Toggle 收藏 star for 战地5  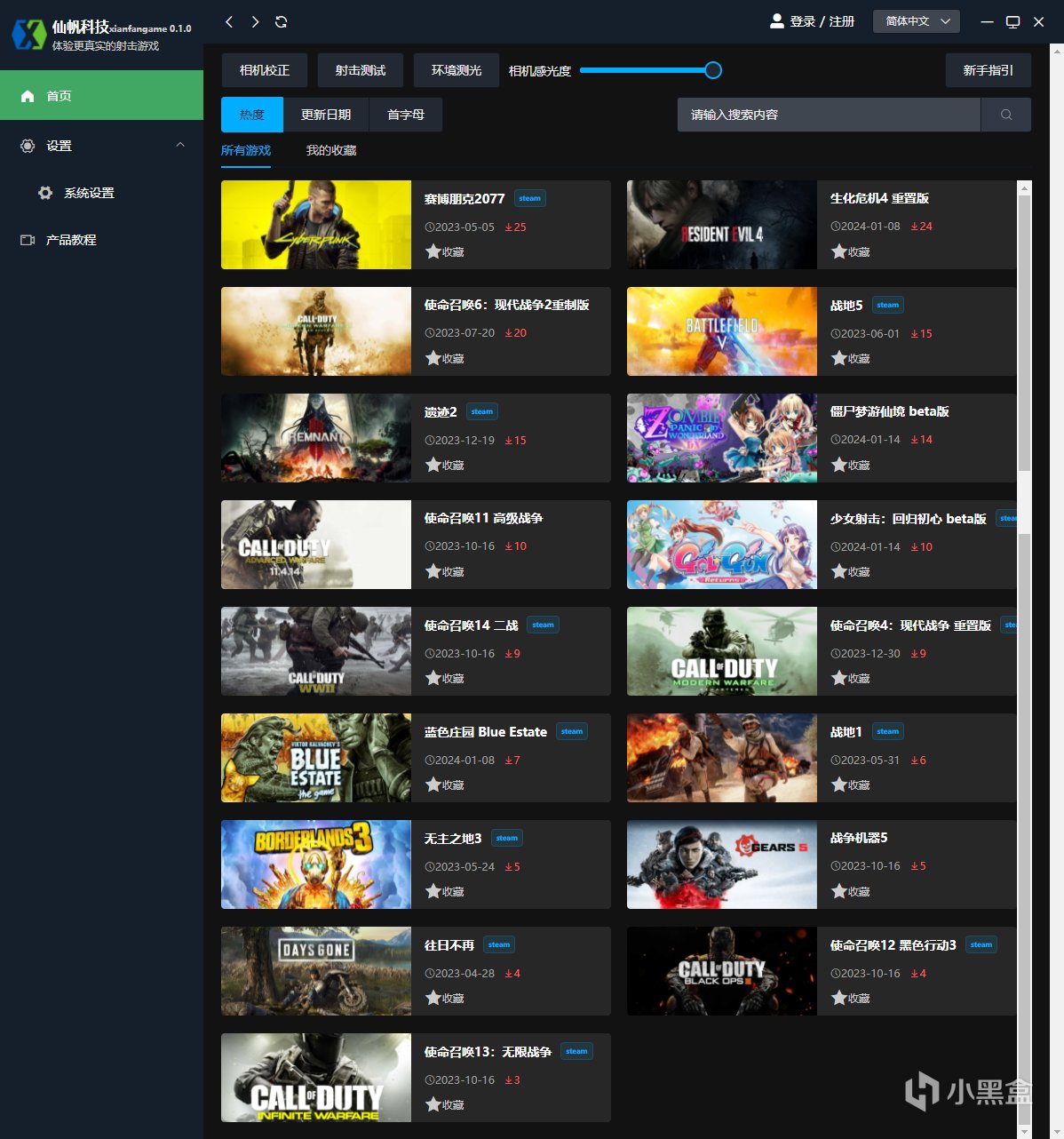[x=839, y=358]
